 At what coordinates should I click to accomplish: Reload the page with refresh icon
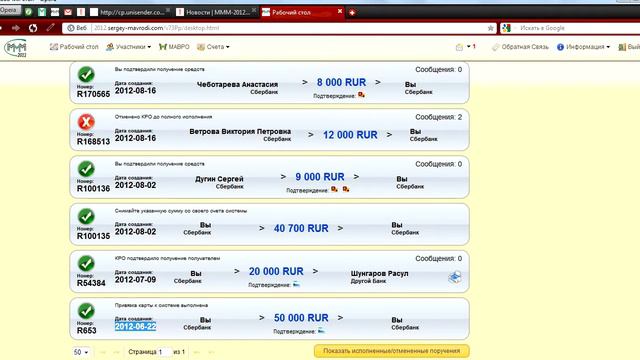coord(33,28)
